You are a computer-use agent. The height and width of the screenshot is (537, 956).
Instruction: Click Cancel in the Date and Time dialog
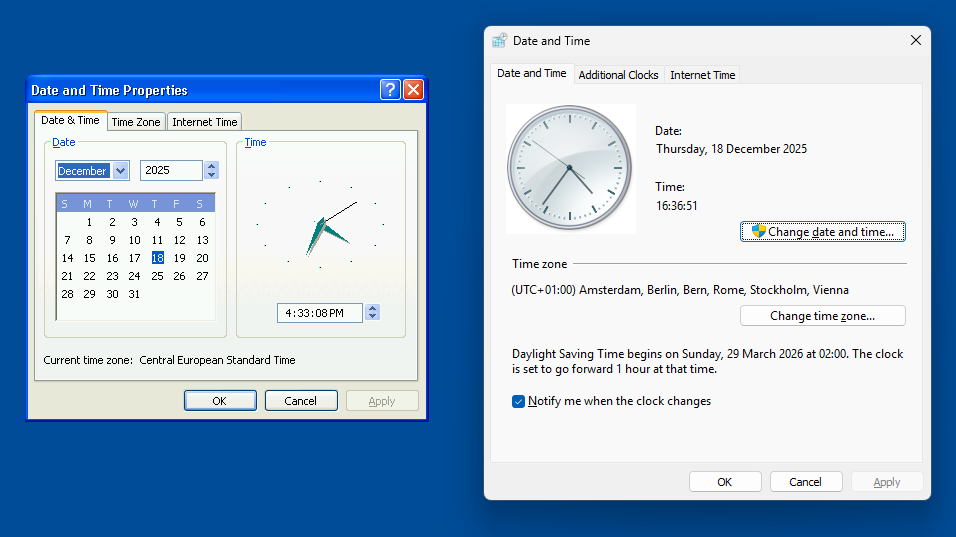pos(805,482)
